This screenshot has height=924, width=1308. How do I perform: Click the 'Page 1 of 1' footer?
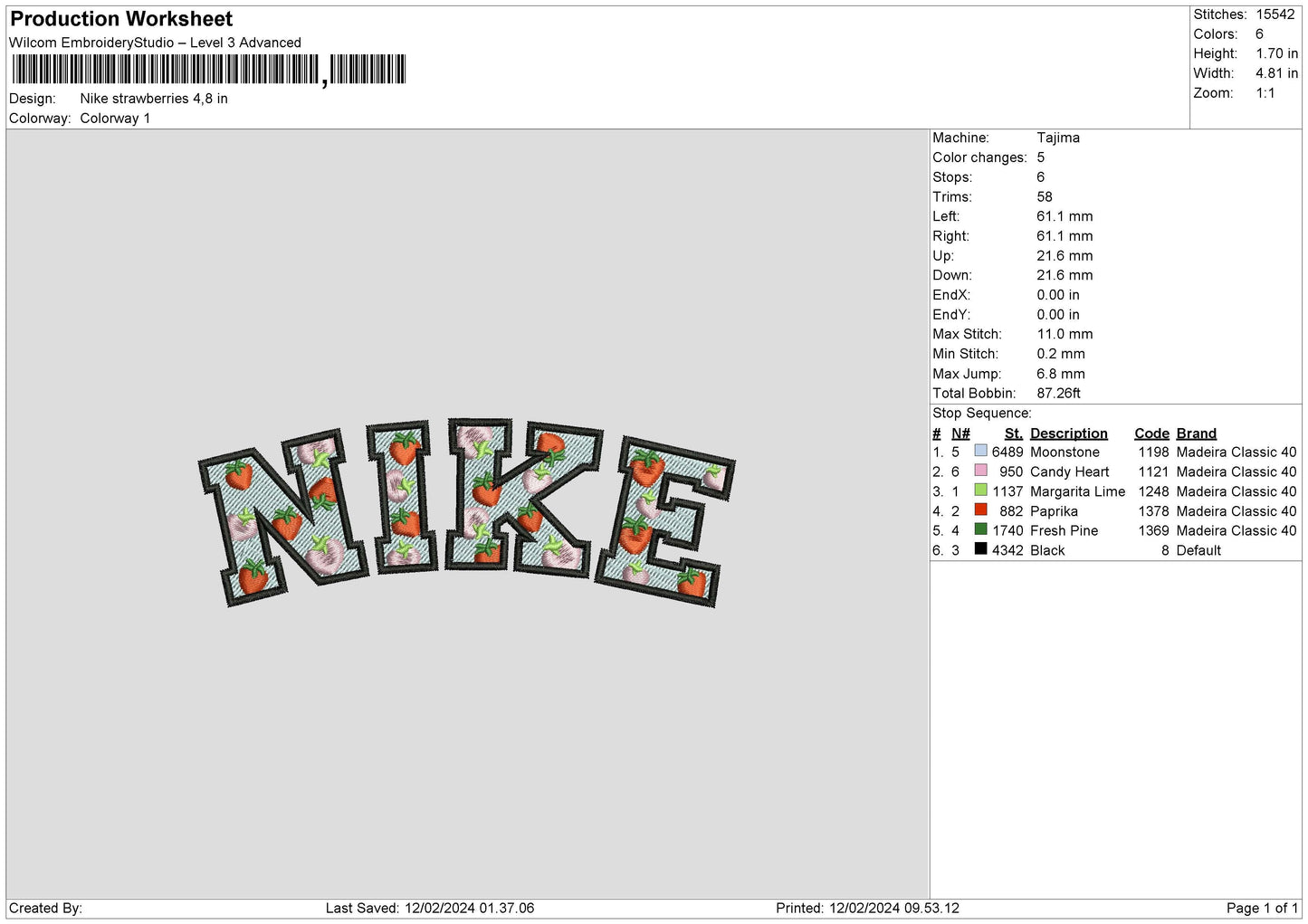1262,908
